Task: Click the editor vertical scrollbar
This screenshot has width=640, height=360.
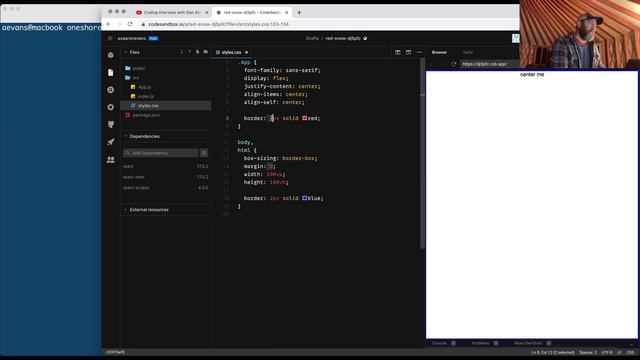Action: [x=422, y=153]
